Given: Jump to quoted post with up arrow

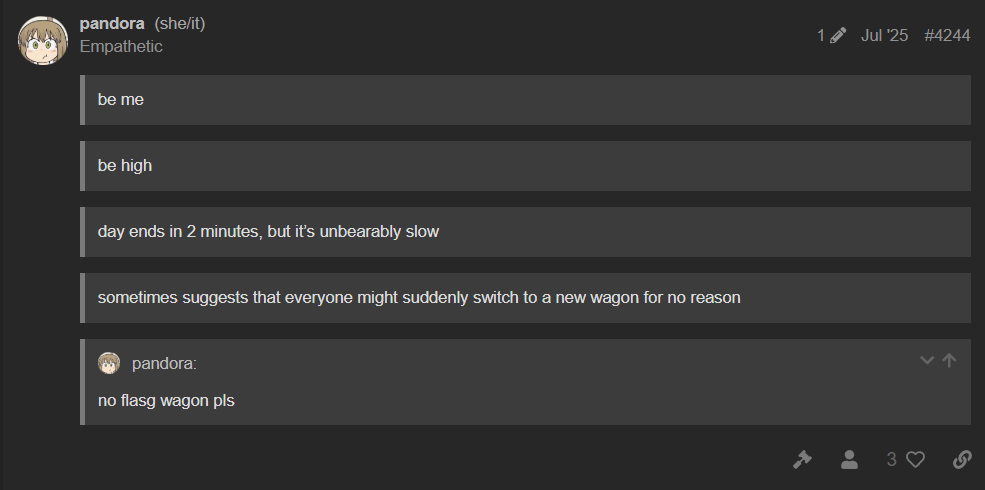Looking at the screenshot, I should tap(949, 360).
